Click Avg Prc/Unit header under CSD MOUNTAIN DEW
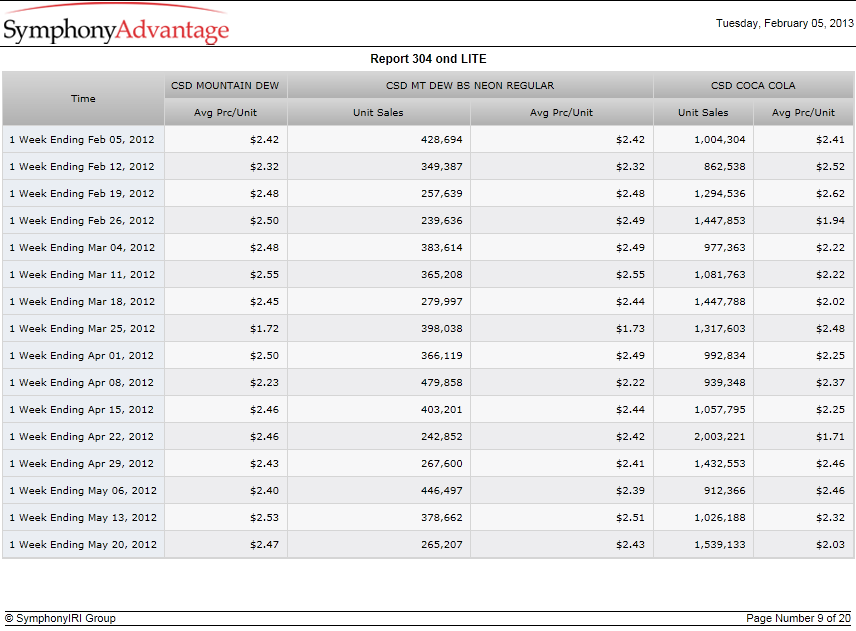Viewport: 856px width, 631px height. pyautogui.click(x=225, y=112)
